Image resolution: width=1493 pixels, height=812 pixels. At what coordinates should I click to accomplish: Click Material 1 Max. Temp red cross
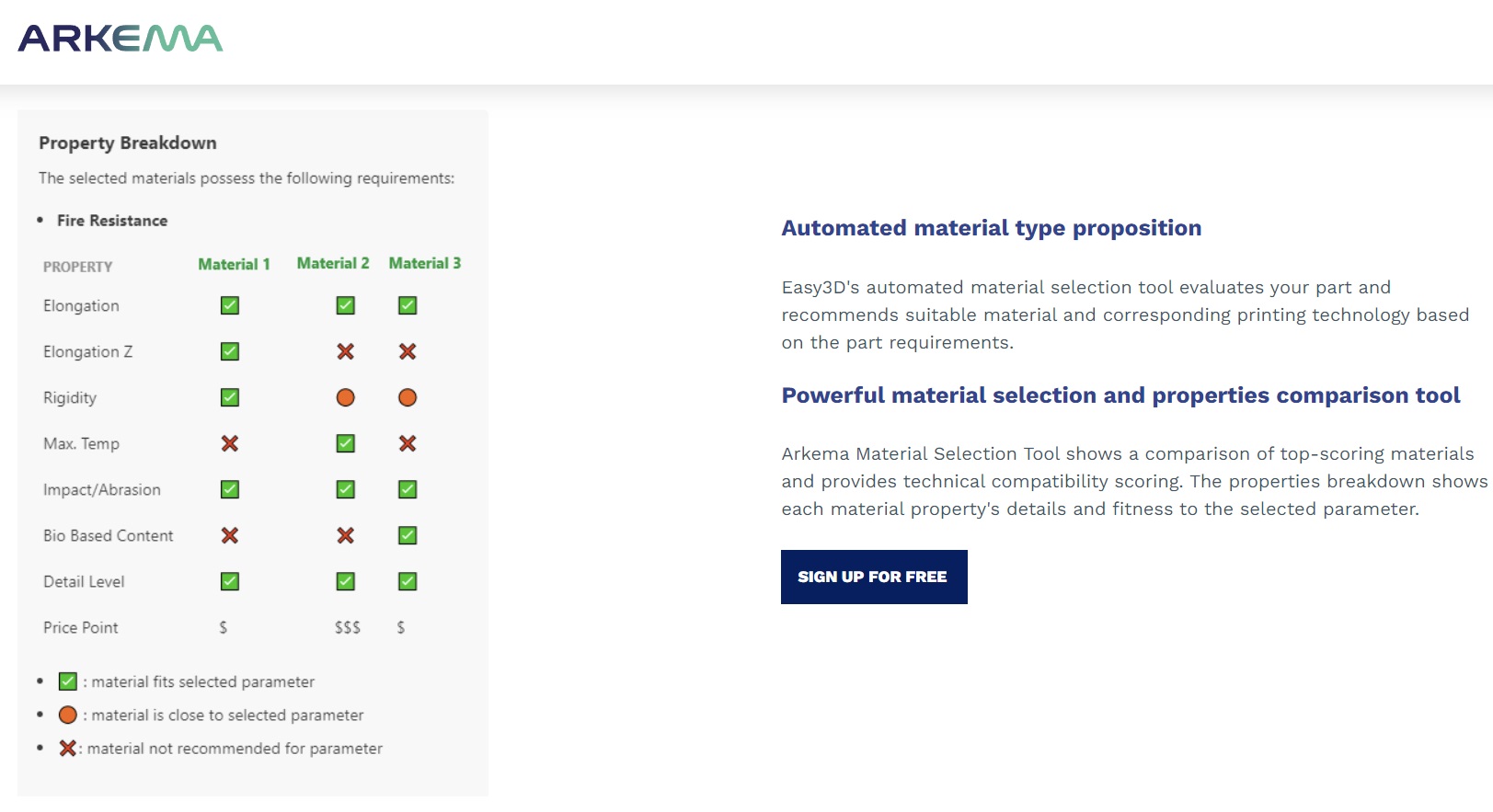(230, 443)
